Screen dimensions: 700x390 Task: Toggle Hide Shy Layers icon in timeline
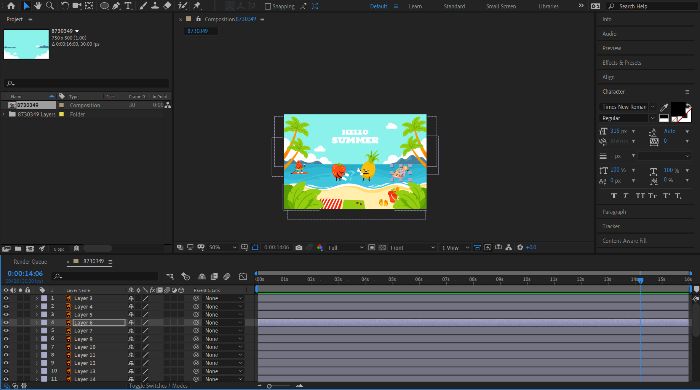pyautogui.click(x=202, y=277)
